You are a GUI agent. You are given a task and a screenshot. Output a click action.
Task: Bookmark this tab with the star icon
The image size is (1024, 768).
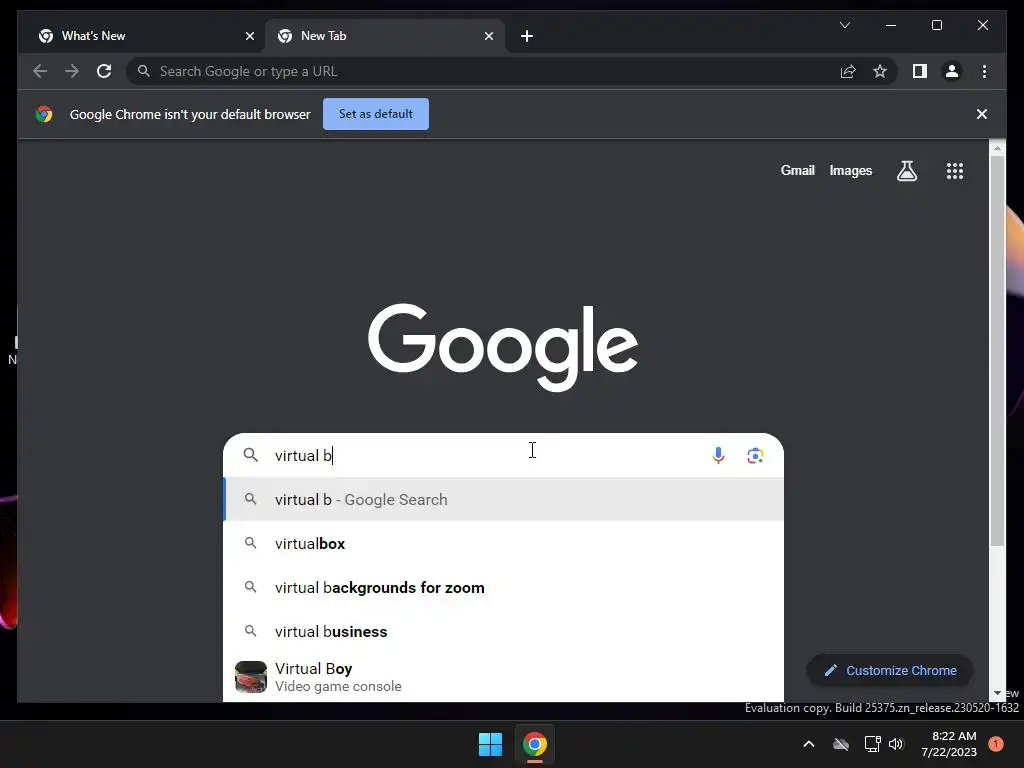[880, 71]
